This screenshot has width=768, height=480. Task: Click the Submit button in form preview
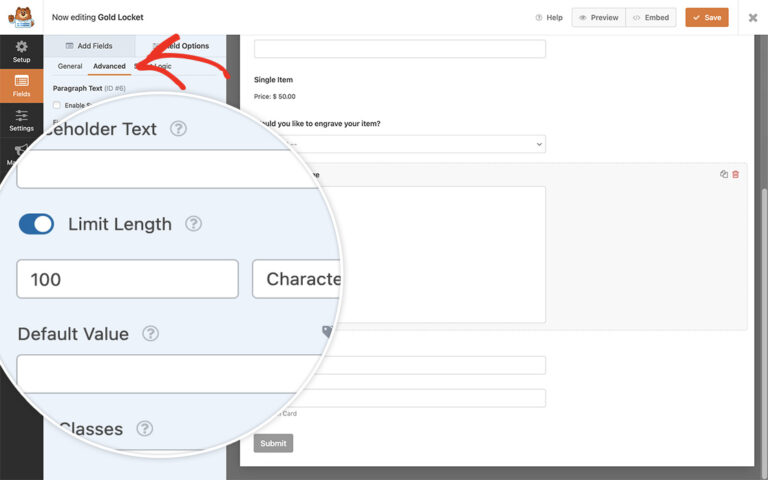click(x=273, y=443)
